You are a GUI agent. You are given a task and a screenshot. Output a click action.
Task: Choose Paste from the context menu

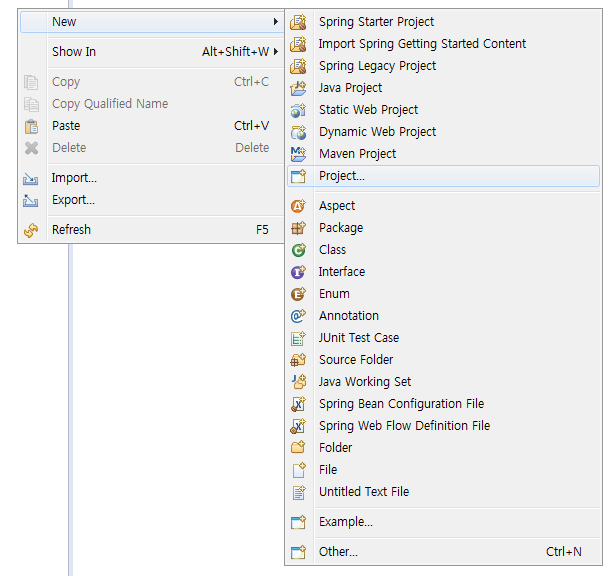pyautogui.click(x=152, y=126)
